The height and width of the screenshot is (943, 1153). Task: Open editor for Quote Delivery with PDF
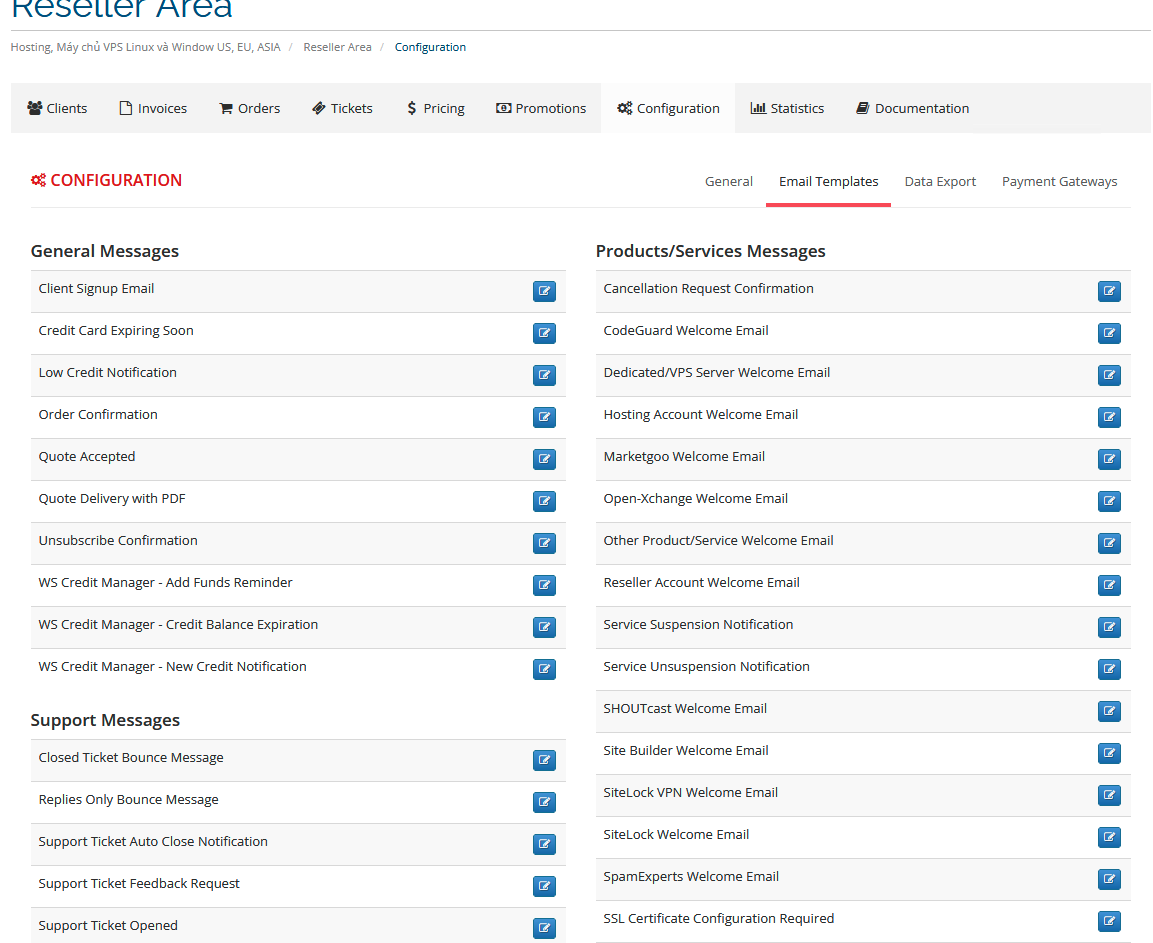point(544,502)
